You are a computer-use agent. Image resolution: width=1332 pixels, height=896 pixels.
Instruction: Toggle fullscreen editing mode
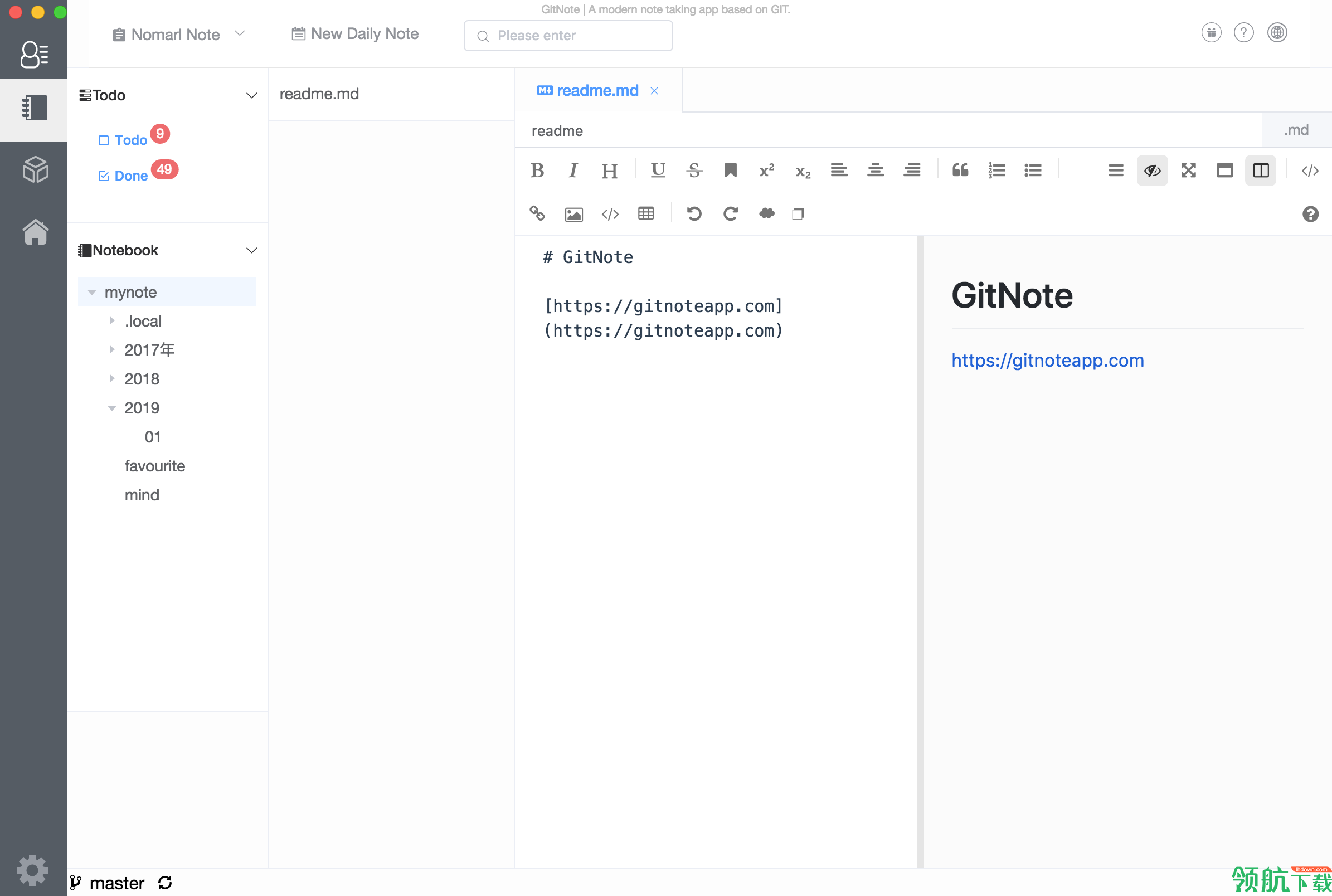(1188, 171)
